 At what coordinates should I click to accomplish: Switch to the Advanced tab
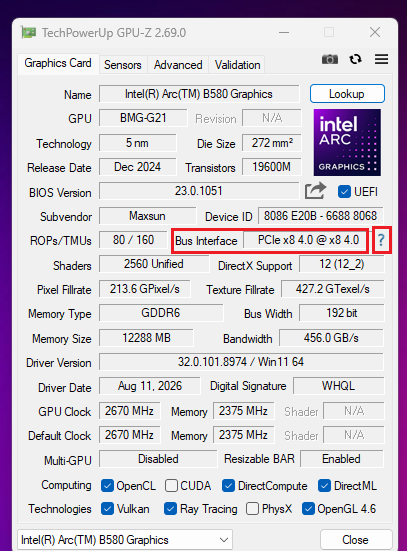tap(178, 65)
